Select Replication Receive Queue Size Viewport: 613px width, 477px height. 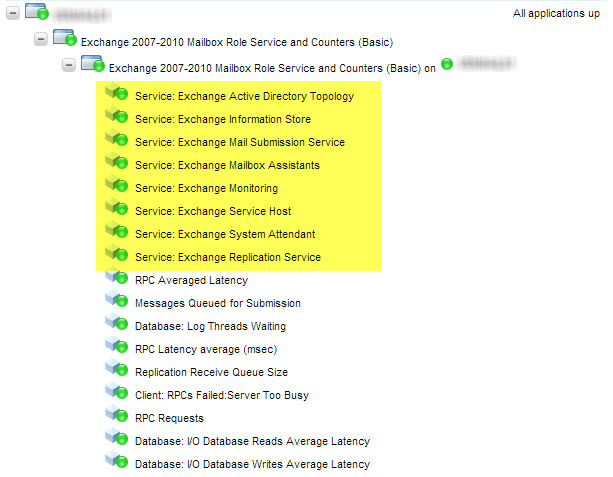click(x=212, y=372)
